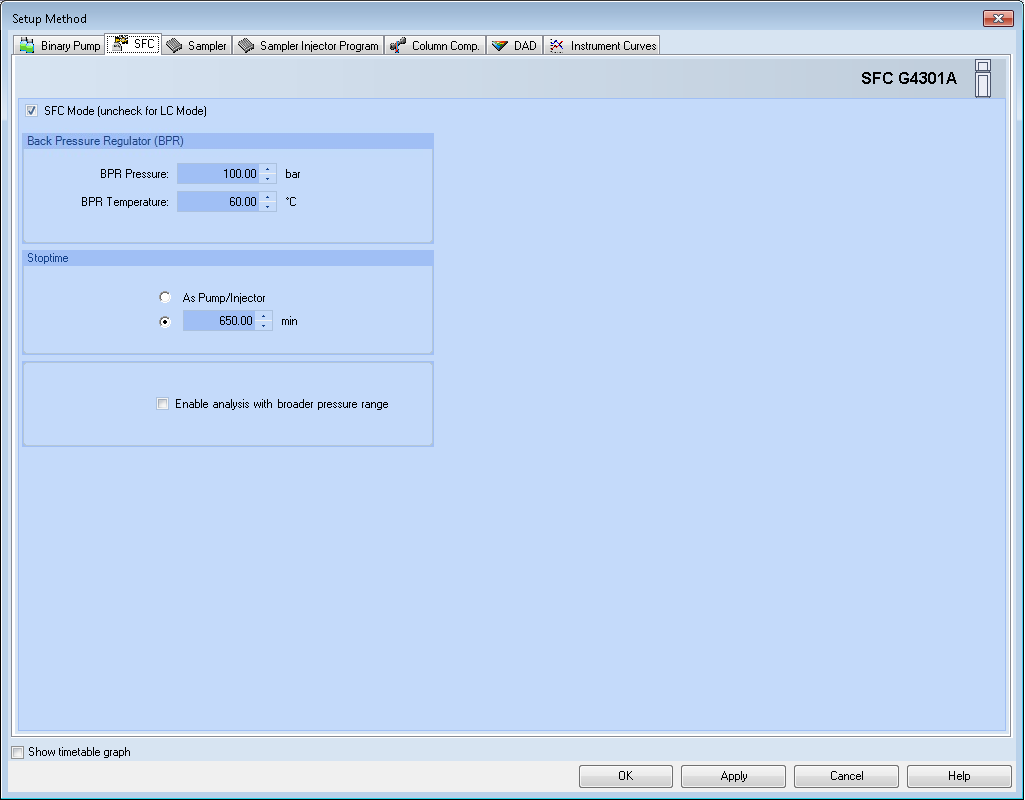The width and height of the screenshot is (1025, 800).
Task: Increase stoptime minutes with up arrow
Action: (264, 317)
